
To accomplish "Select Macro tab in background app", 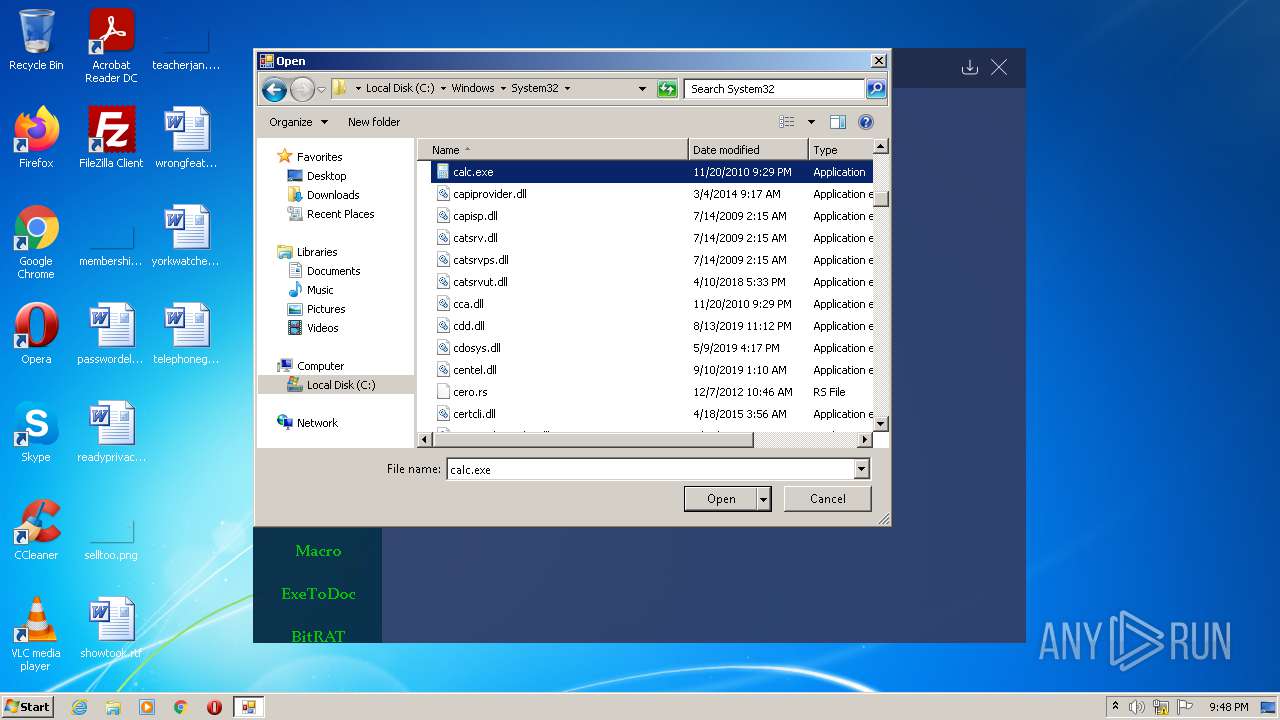I will tap(318, 551).
